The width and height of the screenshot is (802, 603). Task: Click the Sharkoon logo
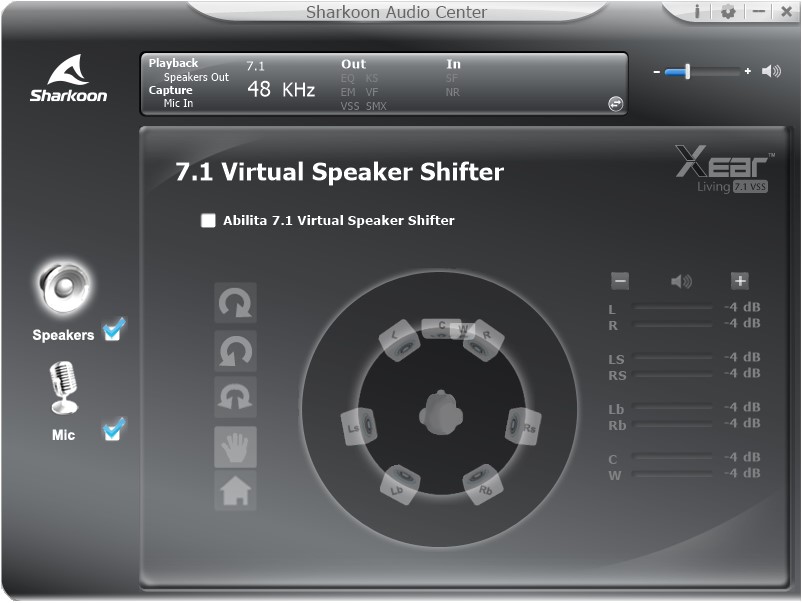coord(68,78)
